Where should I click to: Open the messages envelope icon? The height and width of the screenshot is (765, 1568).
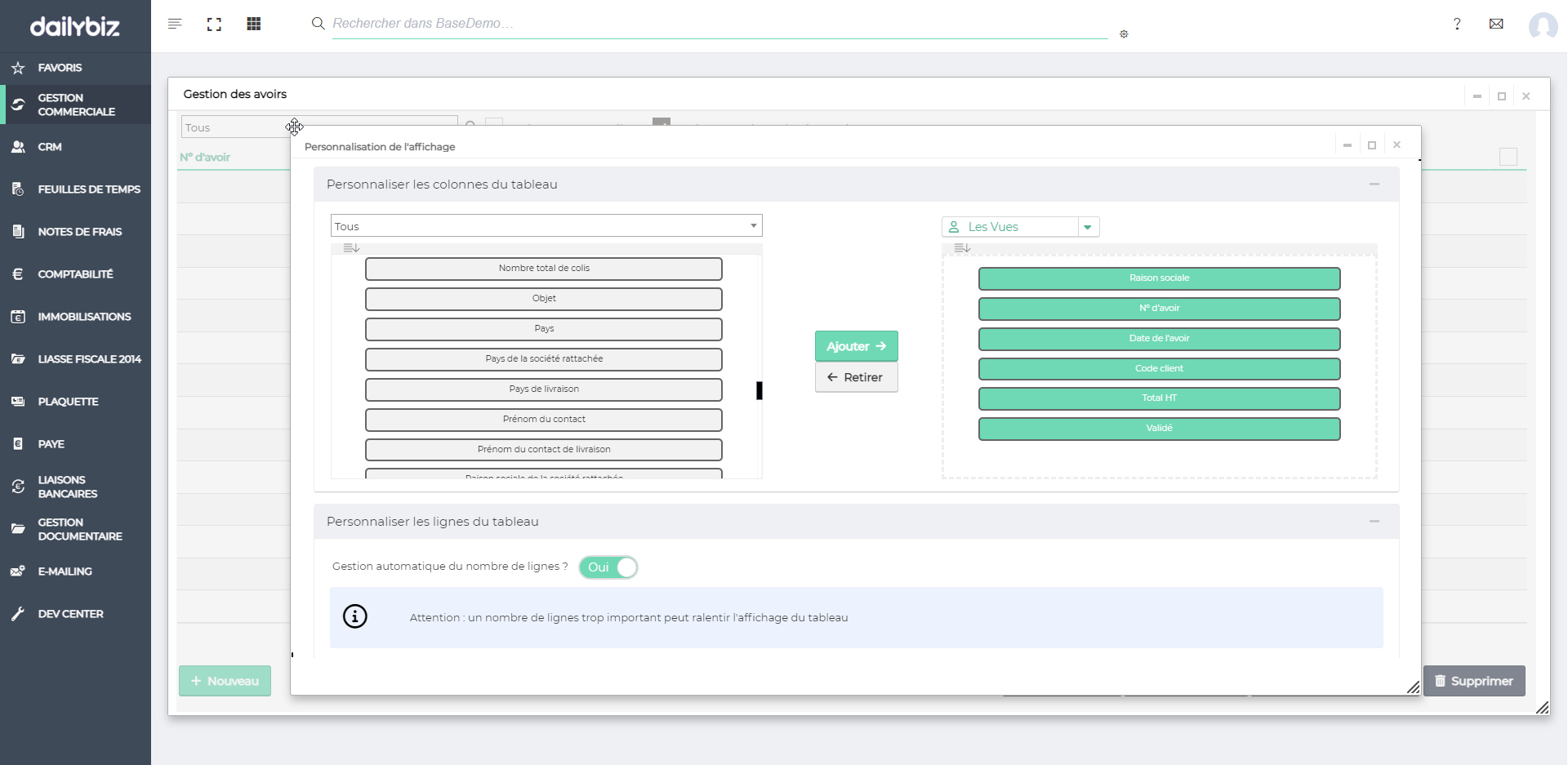[1496, 24]
